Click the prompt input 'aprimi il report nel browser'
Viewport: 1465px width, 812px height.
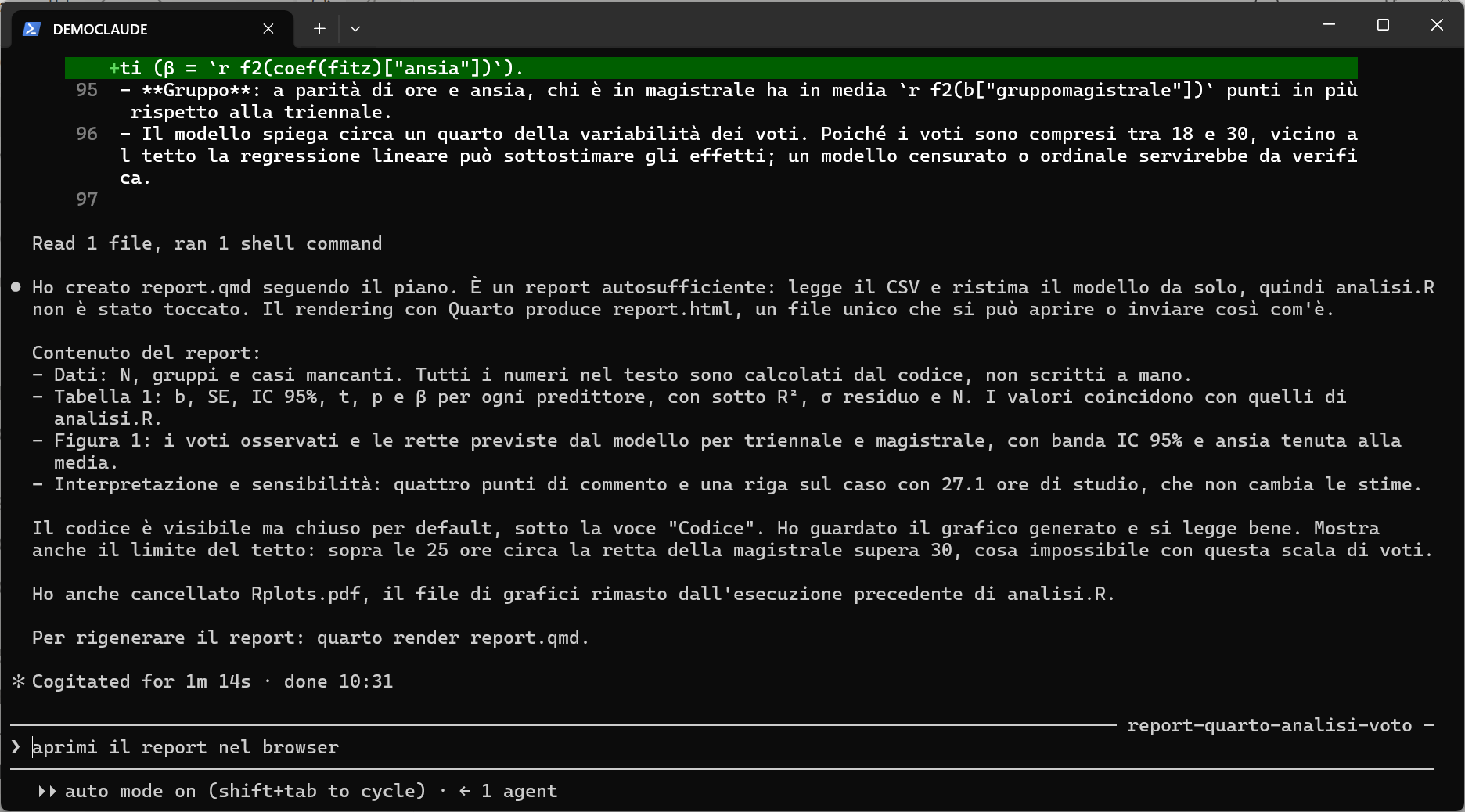tap(185, 747)
